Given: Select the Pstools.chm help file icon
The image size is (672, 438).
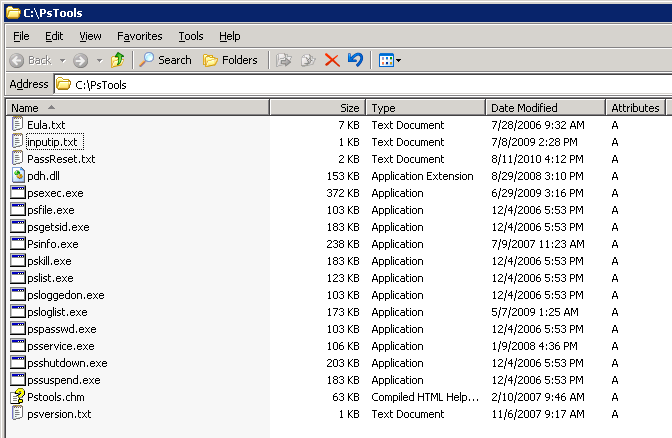Looking at the screenshot, I should 18,396.
